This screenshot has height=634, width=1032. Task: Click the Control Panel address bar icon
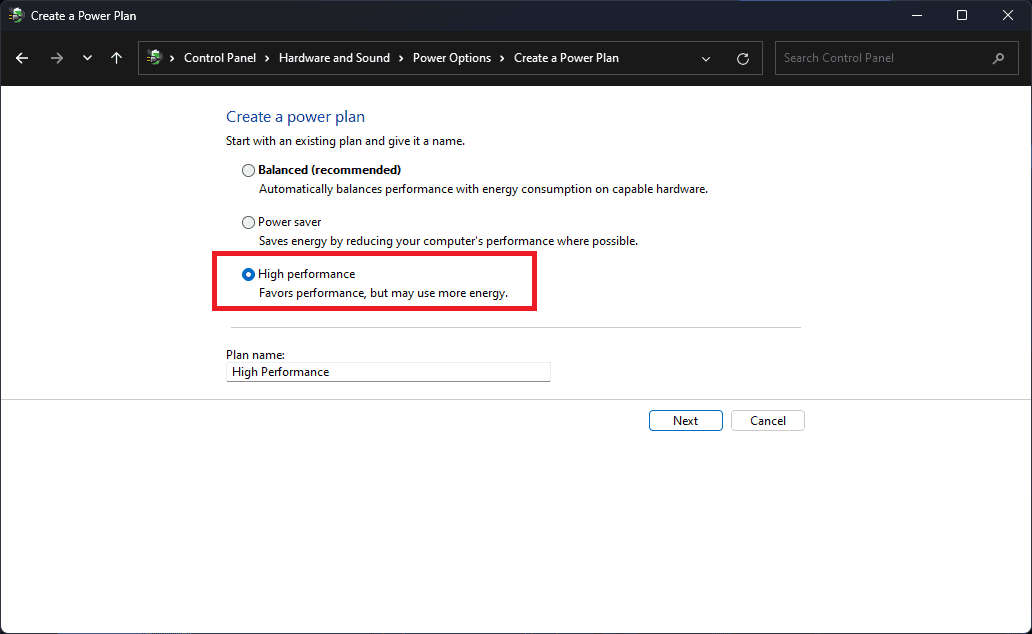coord(154,58)
